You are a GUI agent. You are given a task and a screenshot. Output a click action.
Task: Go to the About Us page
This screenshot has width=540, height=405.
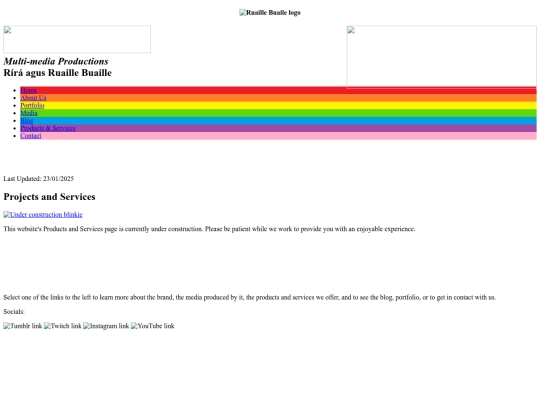[33, 98]
